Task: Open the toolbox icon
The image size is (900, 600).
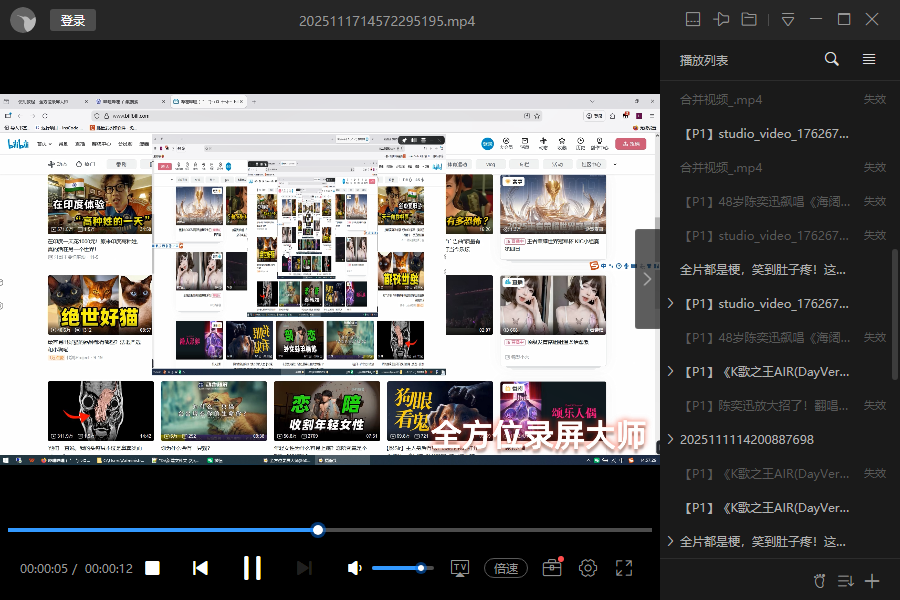Action: (x=552, y=568)
